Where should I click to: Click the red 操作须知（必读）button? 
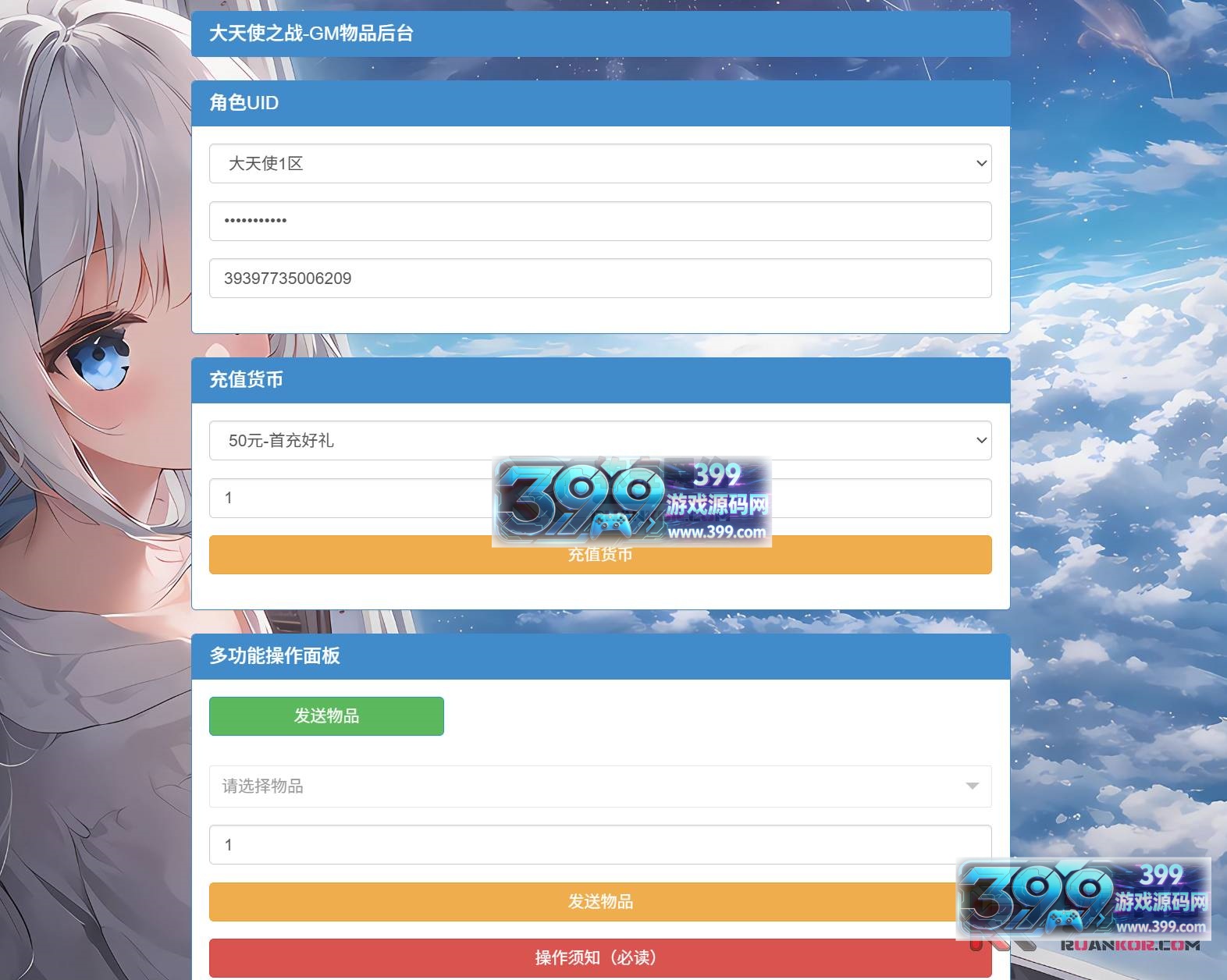pos(600,958)
